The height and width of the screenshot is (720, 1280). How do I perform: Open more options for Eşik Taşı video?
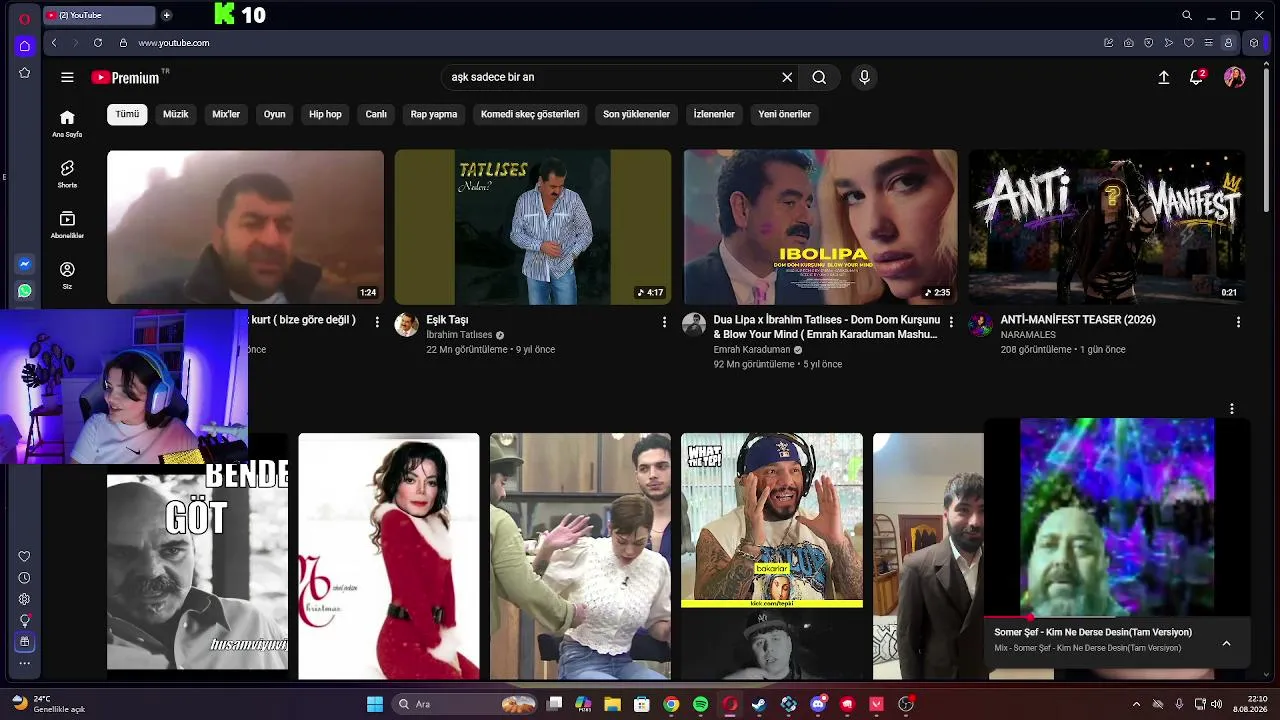pyautogui.click(x=664, y=321)
